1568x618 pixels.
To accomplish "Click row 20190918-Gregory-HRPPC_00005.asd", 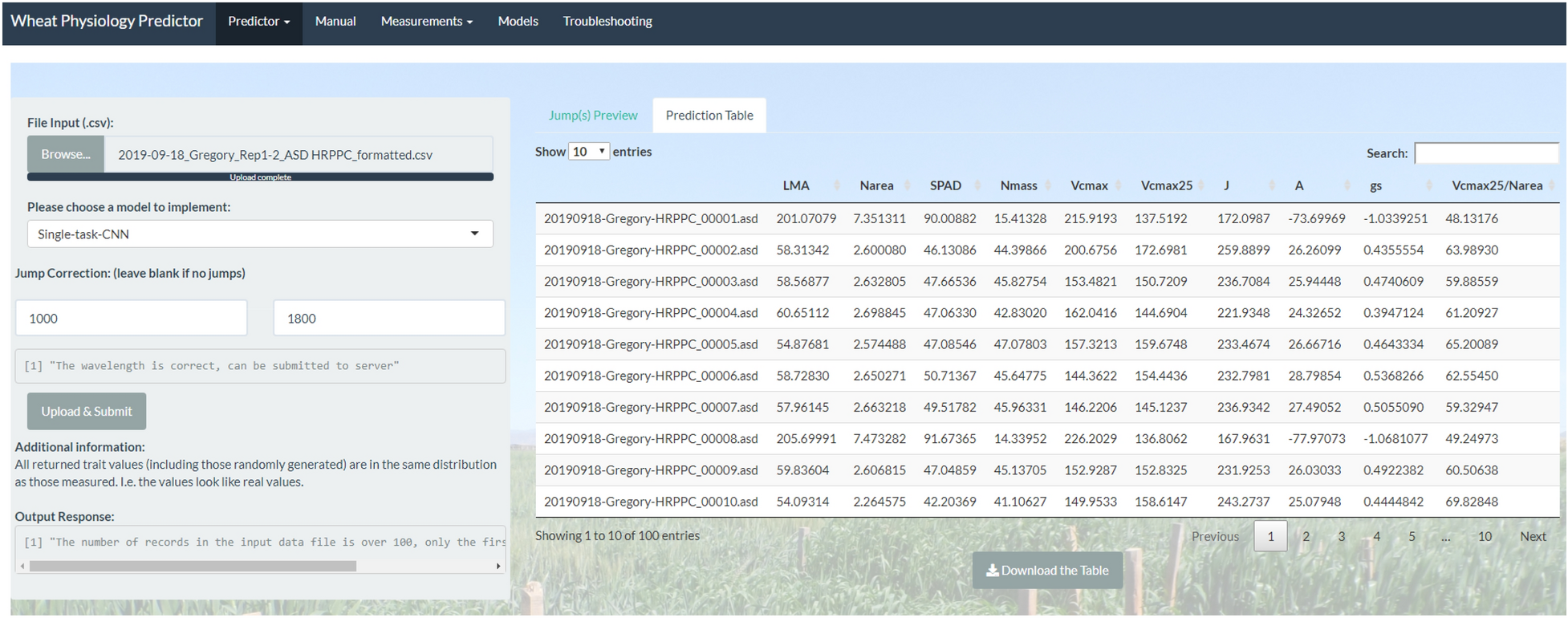I will tap(1047, 344).
